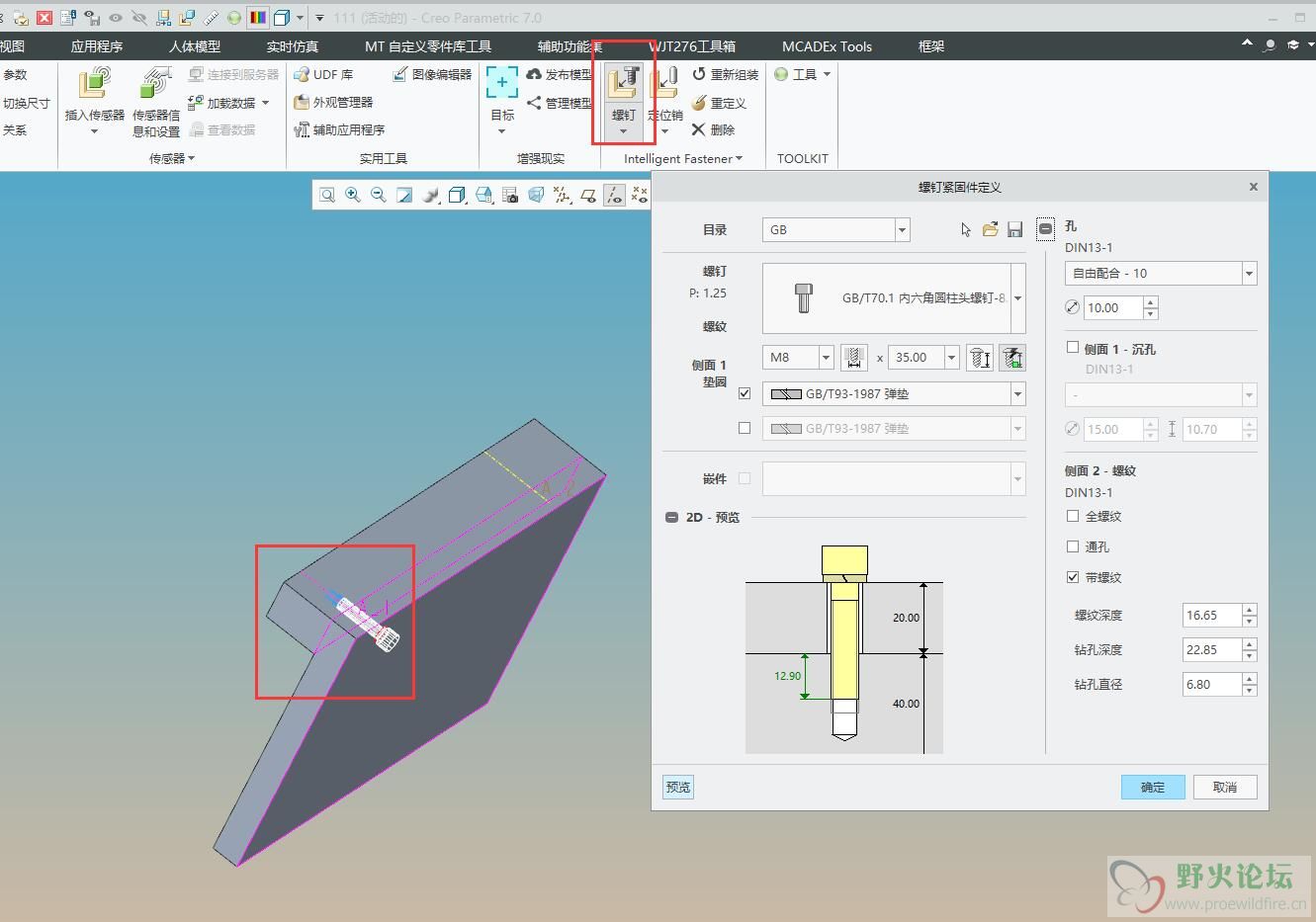Click the 螺纹深度 16.65 field
The image size is (1316, 922).
tap(1212, 616)
